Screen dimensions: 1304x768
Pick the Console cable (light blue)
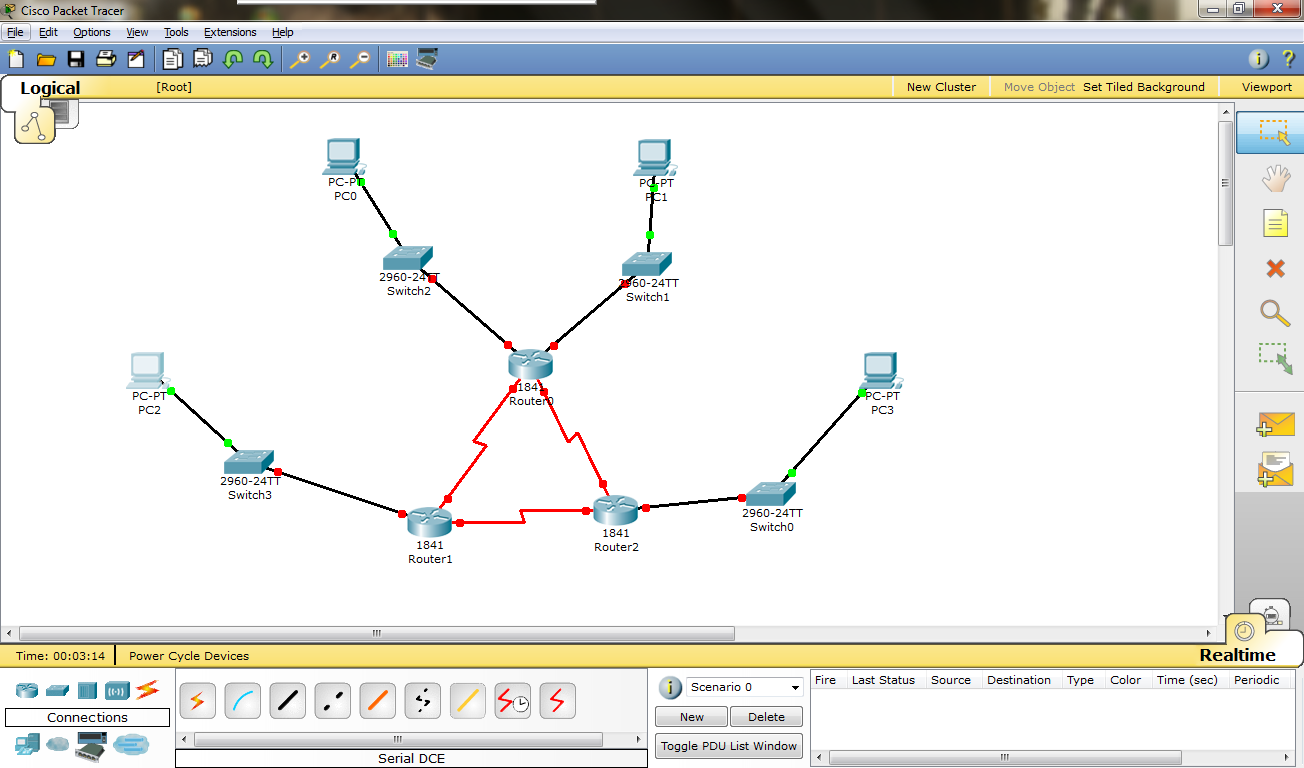tap(242, 701)
